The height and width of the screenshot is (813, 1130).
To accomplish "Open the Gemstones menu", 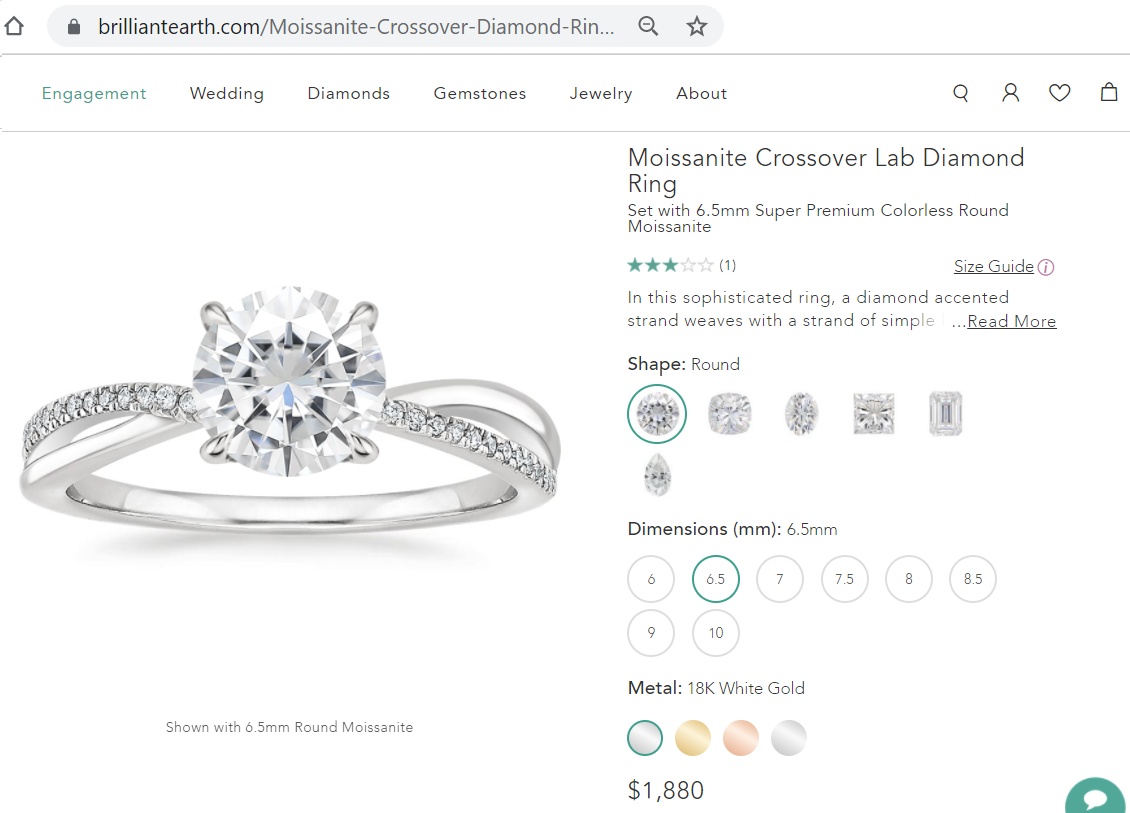I will point(479,93).
